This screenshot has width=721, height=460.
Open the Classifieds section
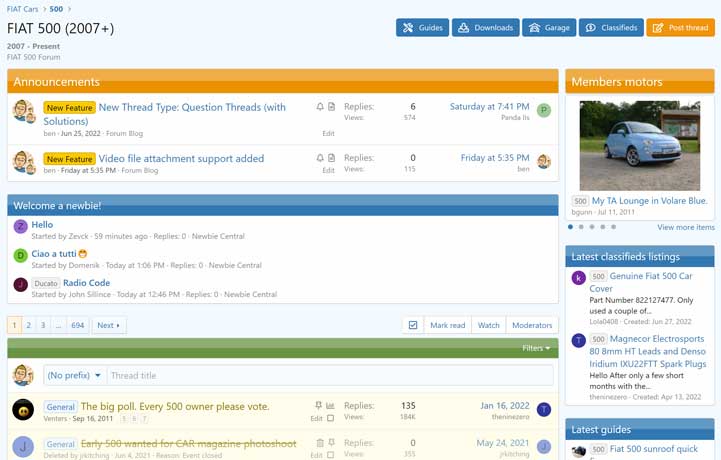611,28
